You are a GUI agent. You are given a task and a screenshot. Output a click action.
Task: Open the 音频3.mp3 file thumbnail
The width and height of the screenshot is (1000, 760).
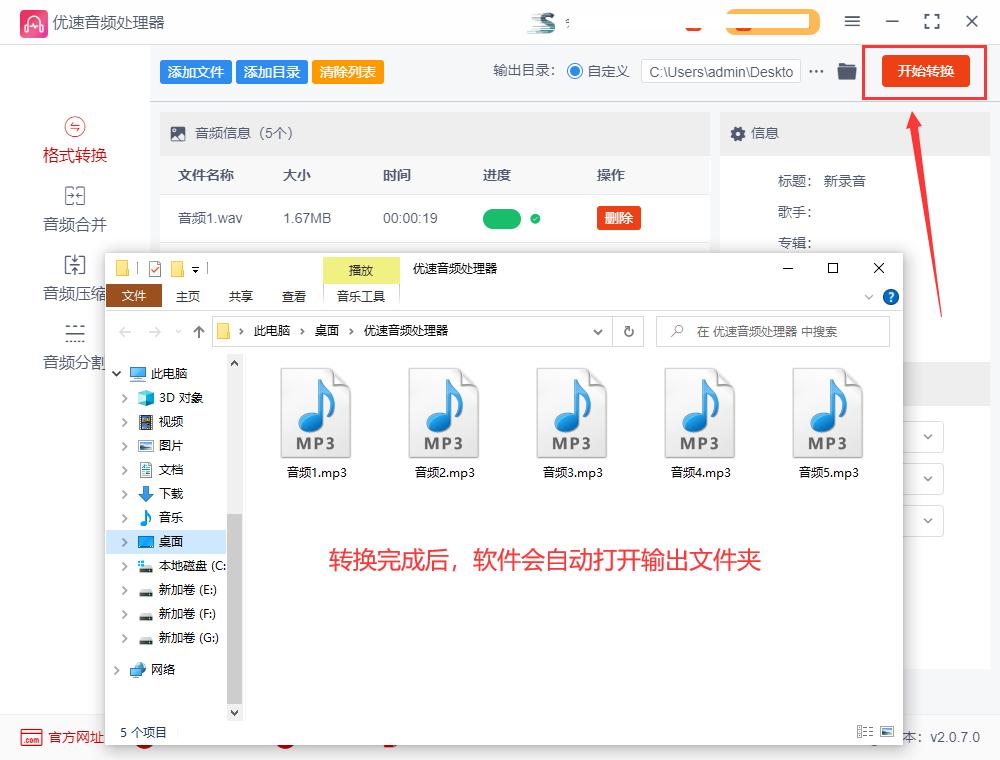(571, 410)
